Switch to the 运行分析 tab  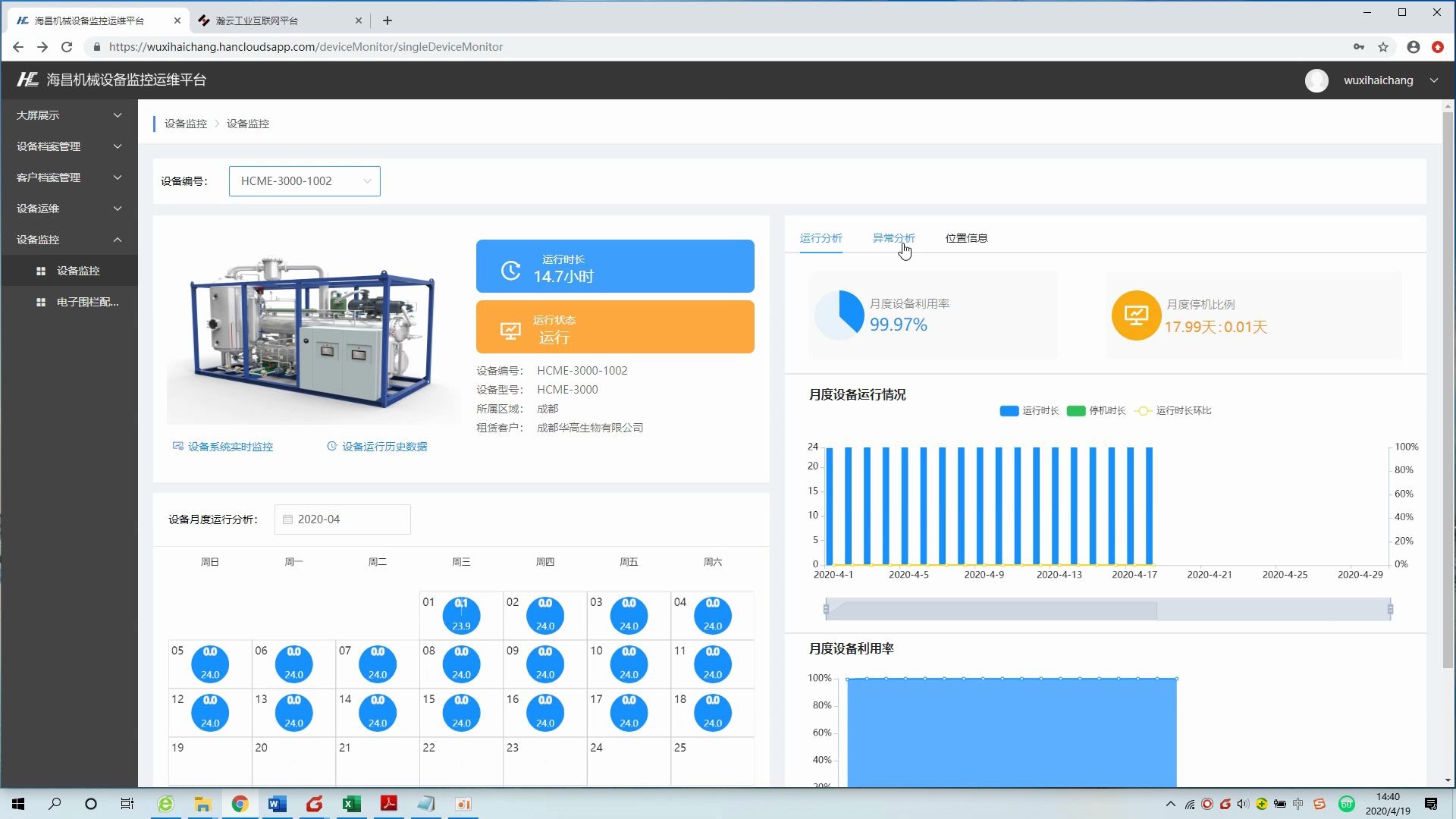[821, 238]
